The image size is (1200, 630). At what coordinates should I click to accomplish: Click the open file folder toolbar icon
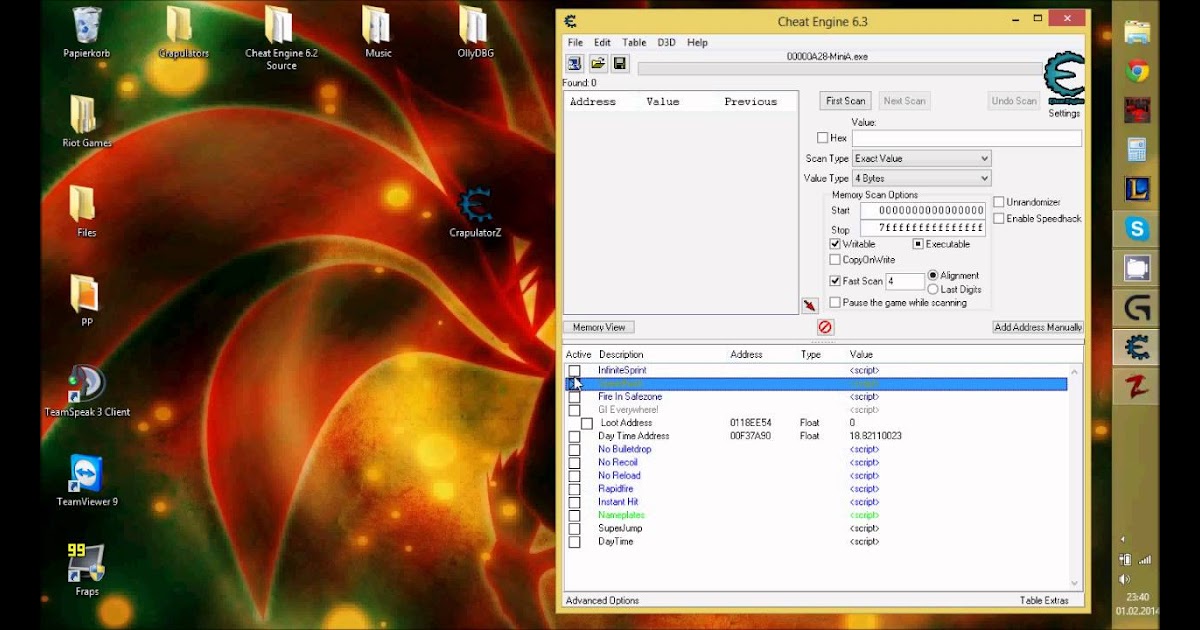tap(597, 64)
